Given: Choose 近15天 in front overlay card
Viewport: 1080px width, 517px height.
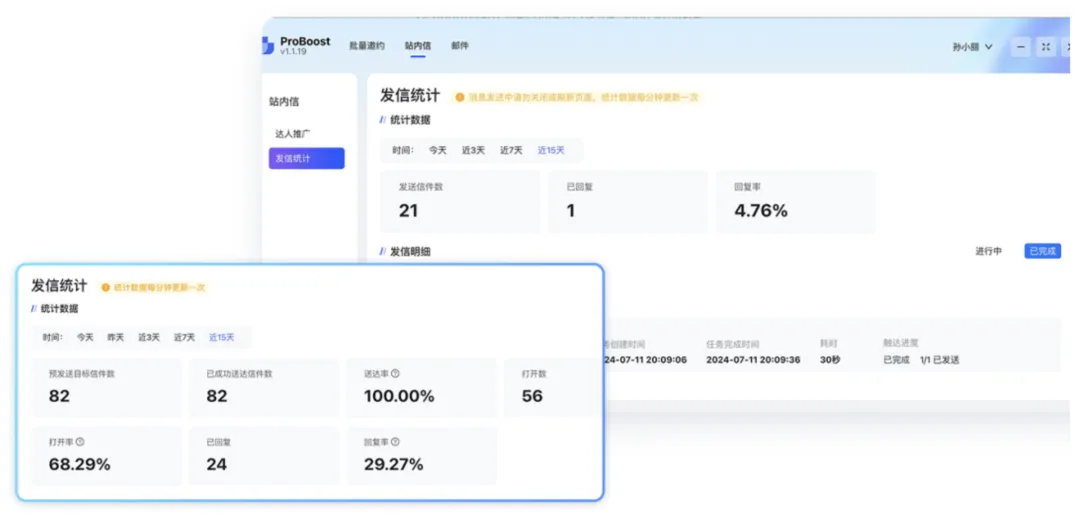Looking at the screenshot, I should pyautogui.click(x=222, y=337).
